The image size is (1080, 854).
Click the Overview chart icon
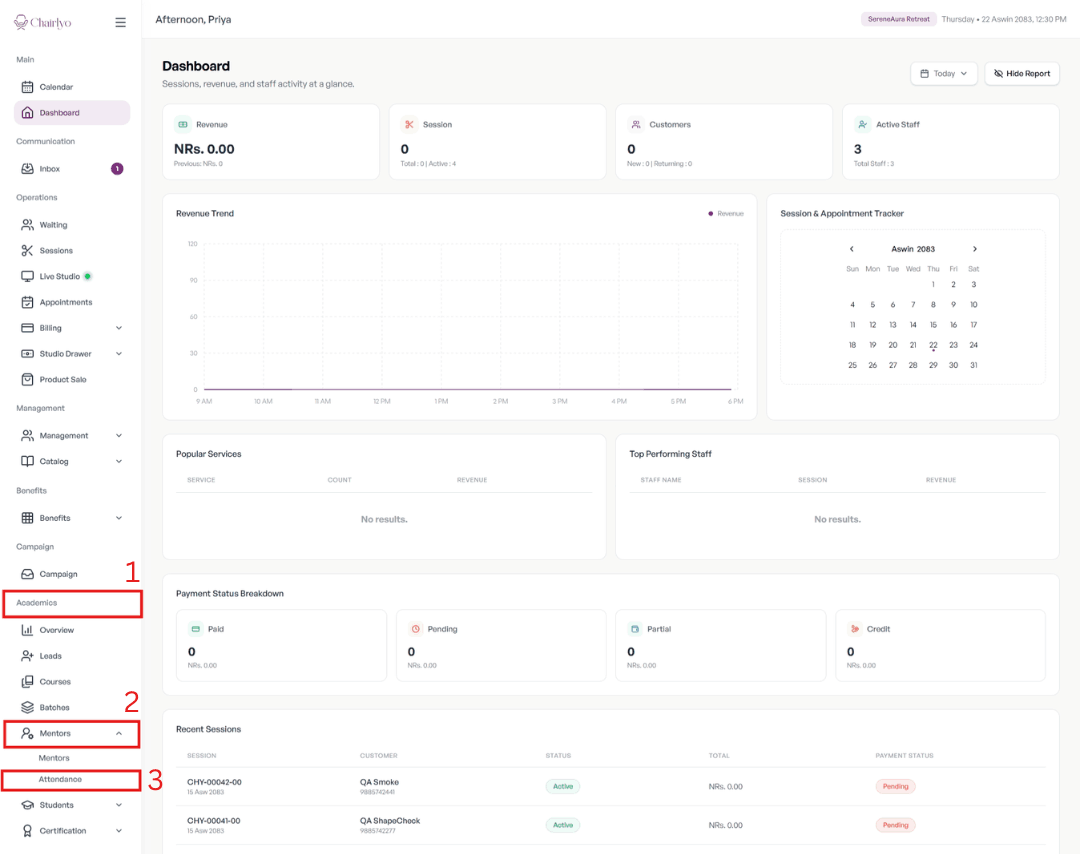28,630
